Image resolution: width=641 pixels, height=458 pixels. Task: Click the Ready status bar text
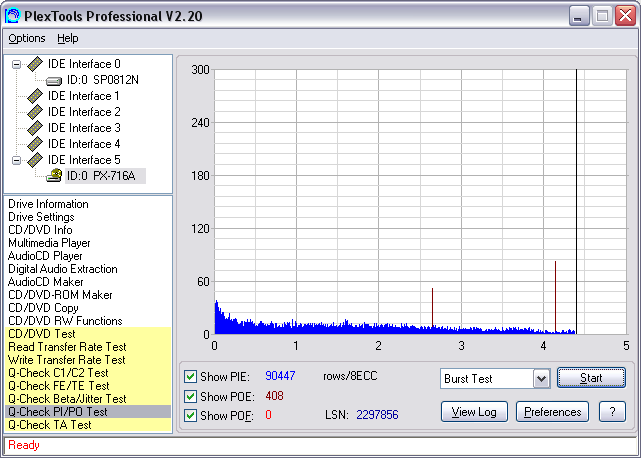pyautogui.click(x=24, y=445)
